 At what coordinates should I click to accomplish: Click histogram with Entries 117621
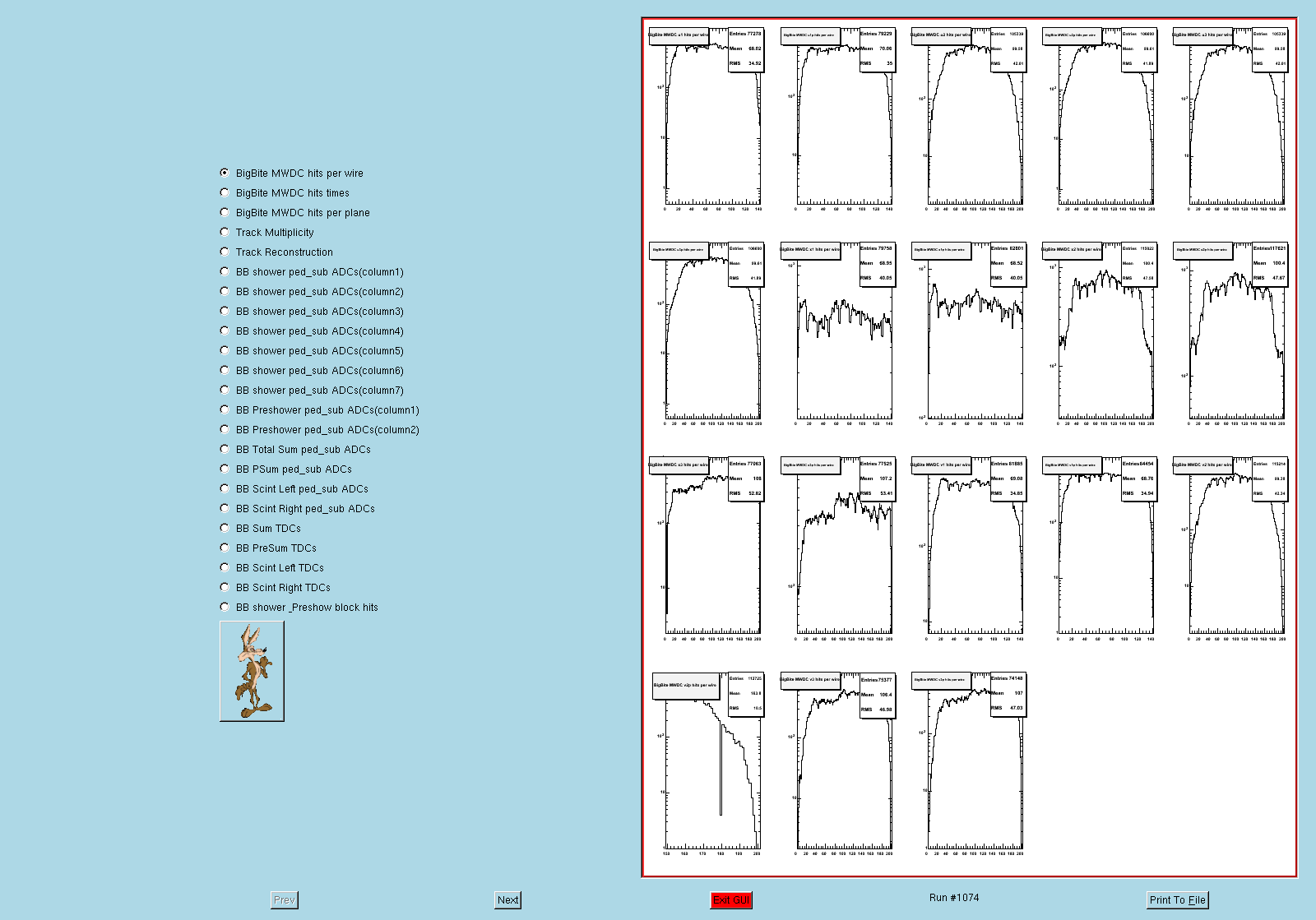[x=1231, y=335]
